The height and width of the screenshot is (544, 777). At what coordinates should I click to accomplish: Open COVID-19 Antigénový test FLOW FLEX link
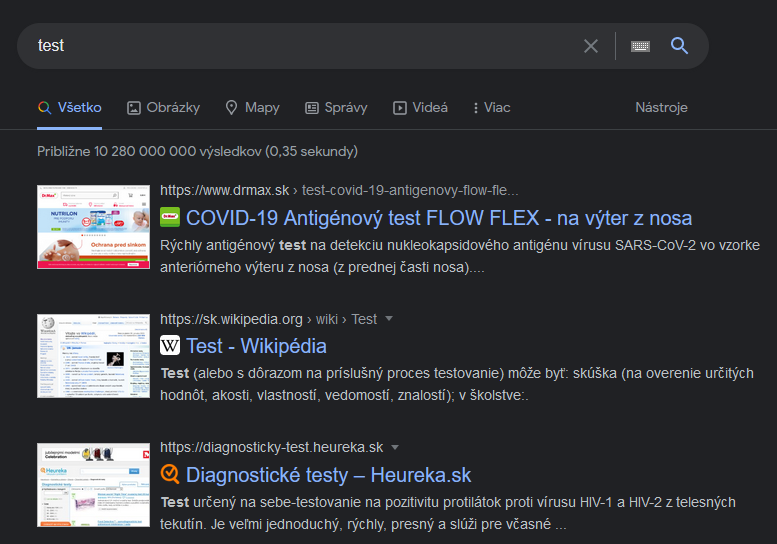[x=439, y=218]
